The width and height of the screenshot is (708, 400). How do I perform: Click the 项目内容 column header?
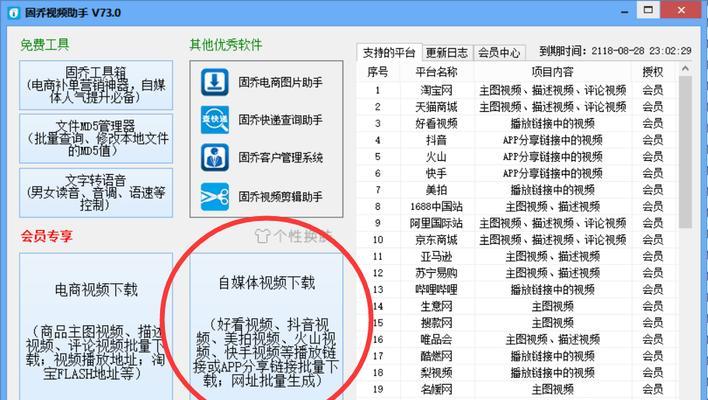552,72
